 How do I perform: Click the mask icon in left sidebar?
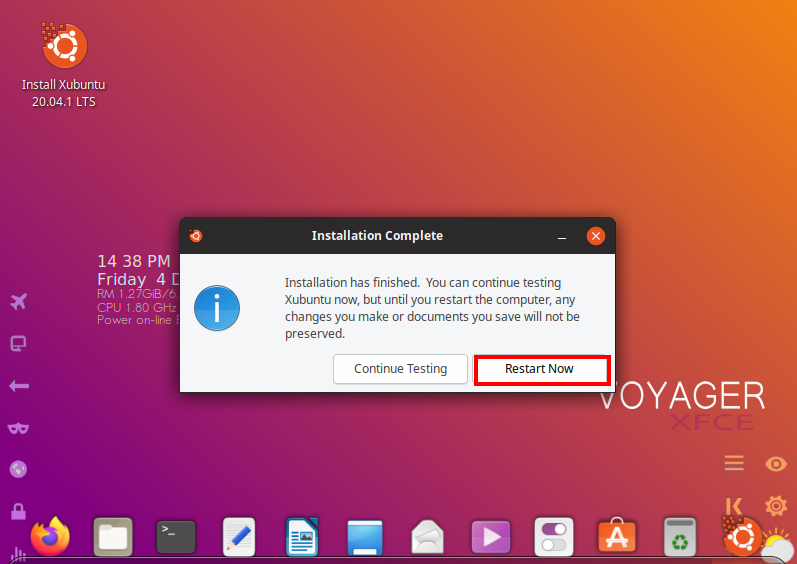(x=18, y=428)
